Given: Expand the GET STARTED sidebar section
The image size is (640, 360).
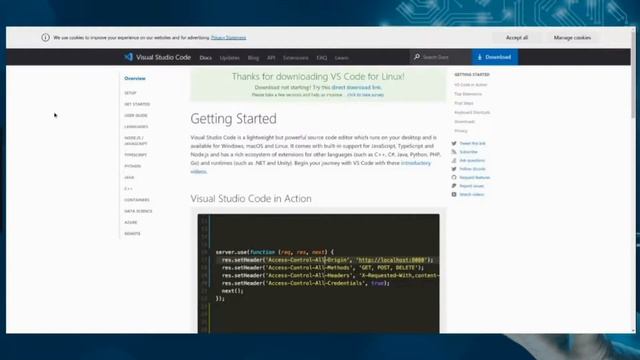Looking at the screenshot, I should pyautogui.click(x=137, y=104).
